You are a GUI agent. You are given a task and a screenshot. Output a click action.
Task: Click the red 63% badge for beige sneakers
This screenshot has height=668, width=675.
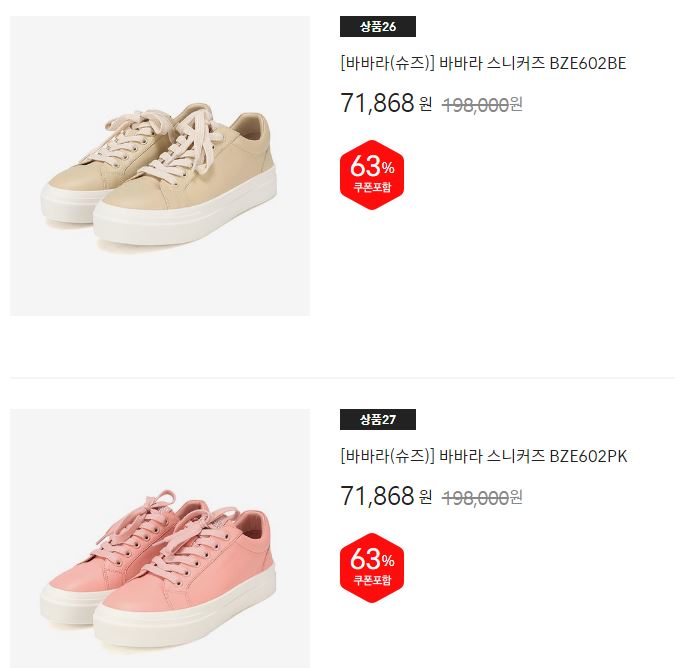372,175
